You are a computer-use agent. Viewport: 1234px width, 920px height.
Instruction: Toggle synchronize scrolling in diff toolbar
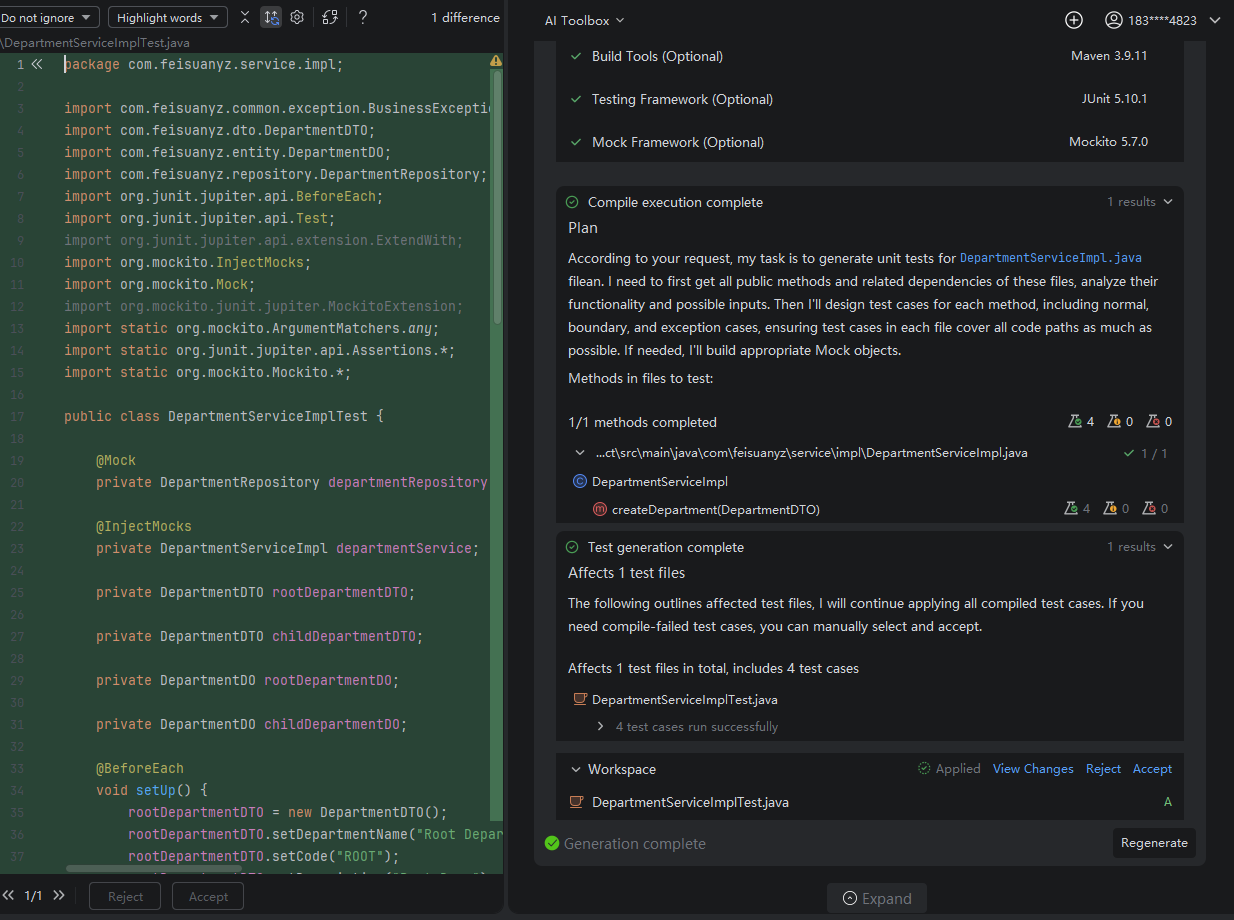click(271, 17)
